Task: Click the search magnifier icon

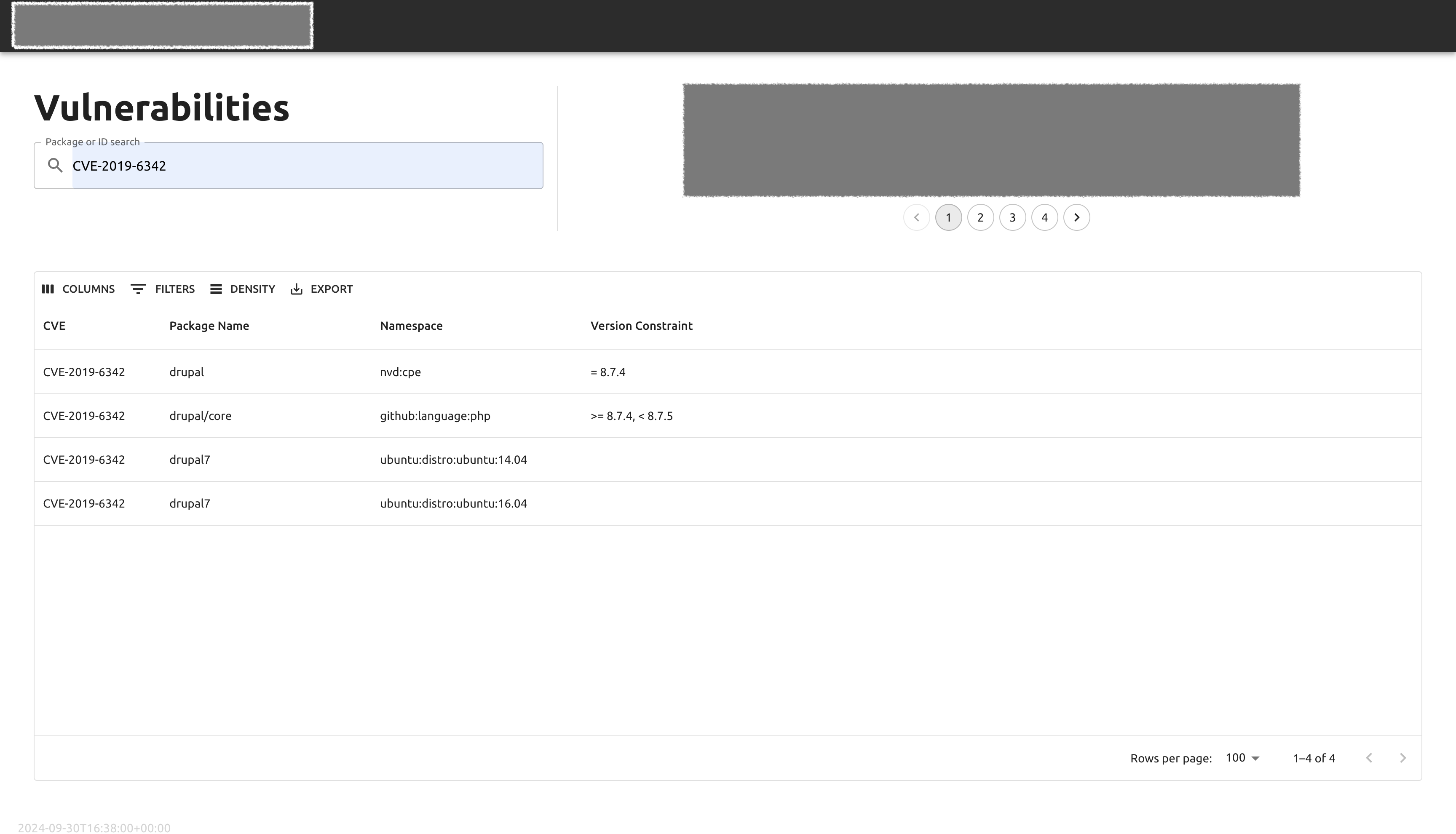Action: 55,166
